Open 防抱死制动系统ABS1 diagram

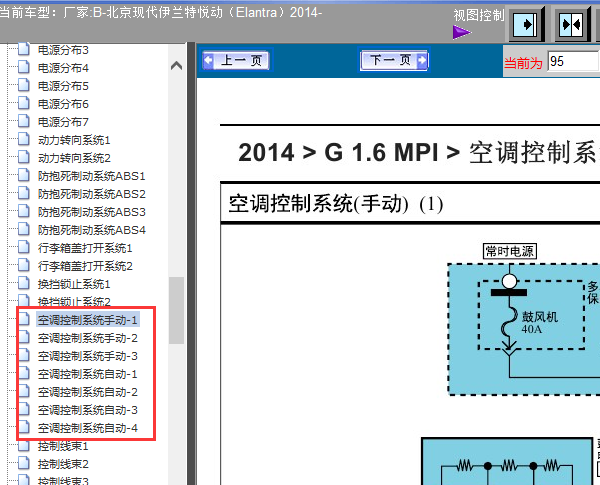tap(92, 176)
